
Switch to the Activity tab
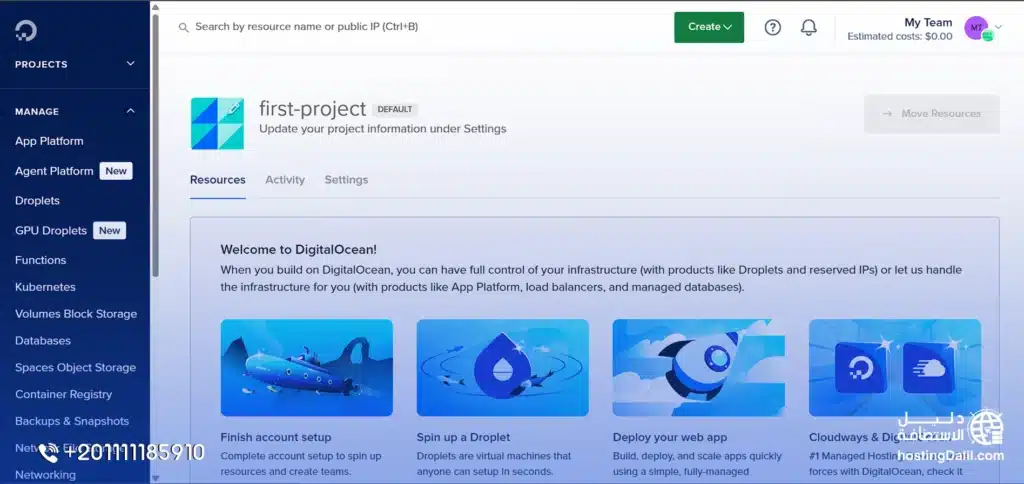pos(285,180)
